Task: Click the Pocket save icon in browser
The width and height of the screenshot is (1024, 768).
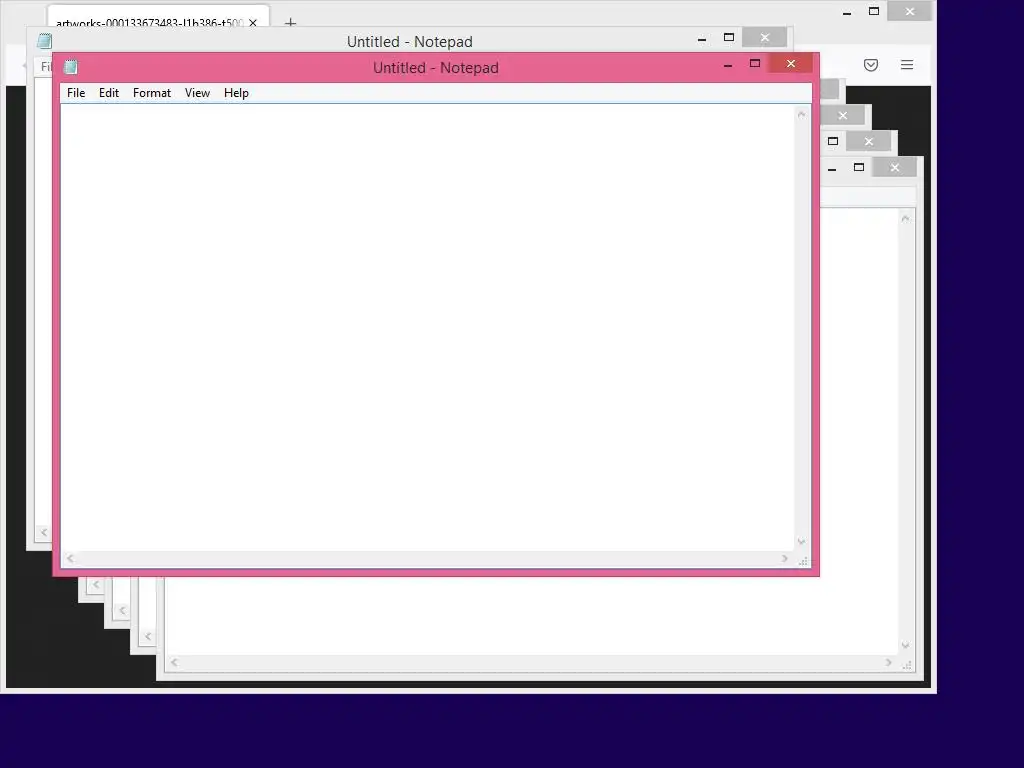Action: click(x=871, y=65)
